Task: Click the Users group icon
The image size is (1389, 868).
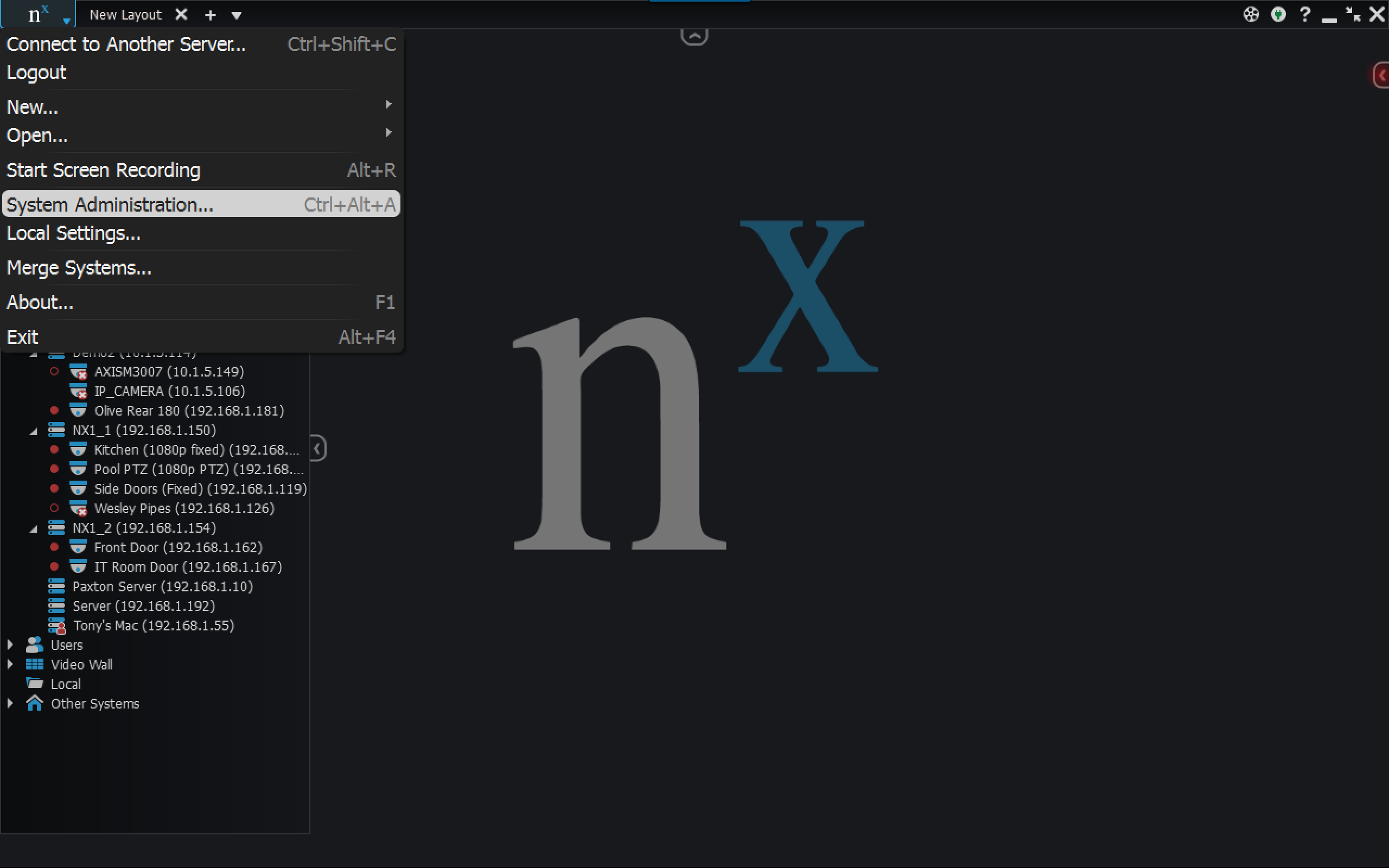Action: [34, 644]
